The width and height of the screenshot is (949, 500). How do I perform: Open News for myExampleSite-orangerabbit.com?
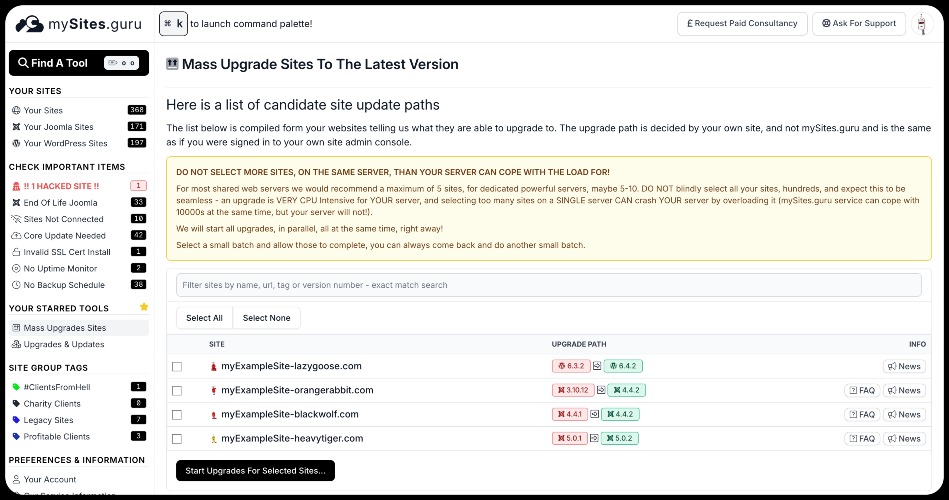tap(904, 390)
